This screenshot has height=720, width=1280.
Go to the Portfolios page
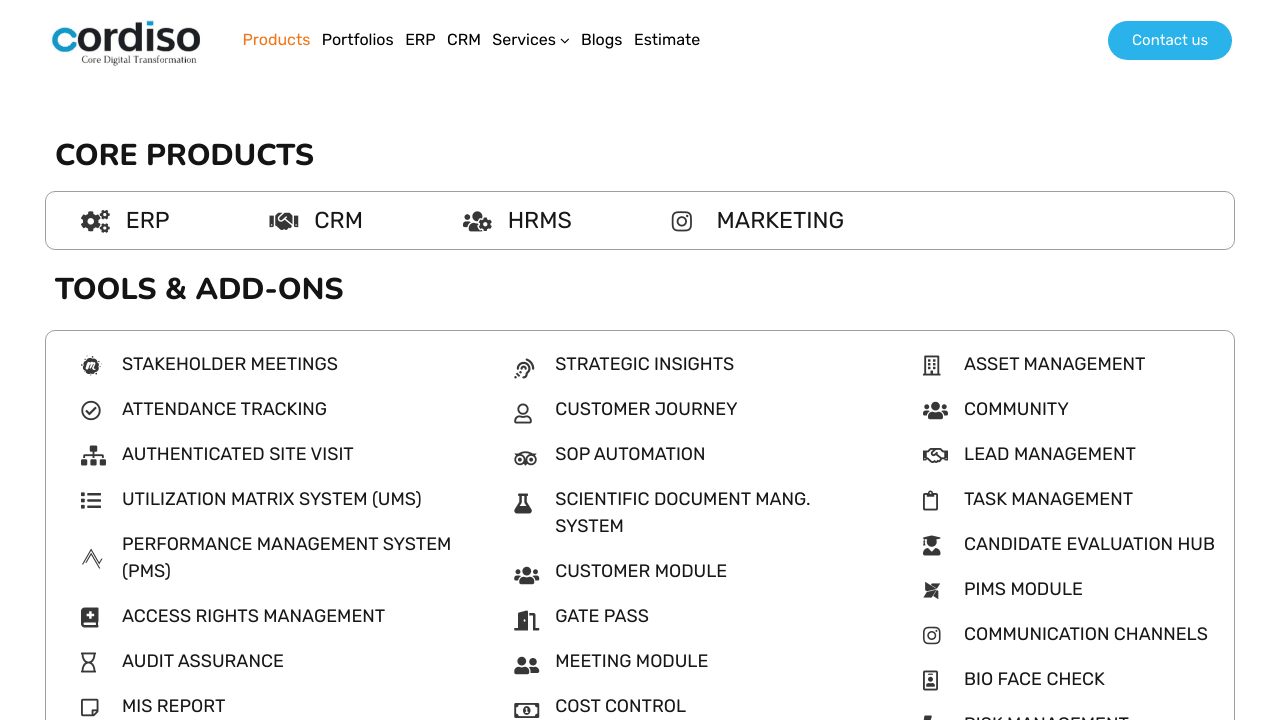coord(357,40)
